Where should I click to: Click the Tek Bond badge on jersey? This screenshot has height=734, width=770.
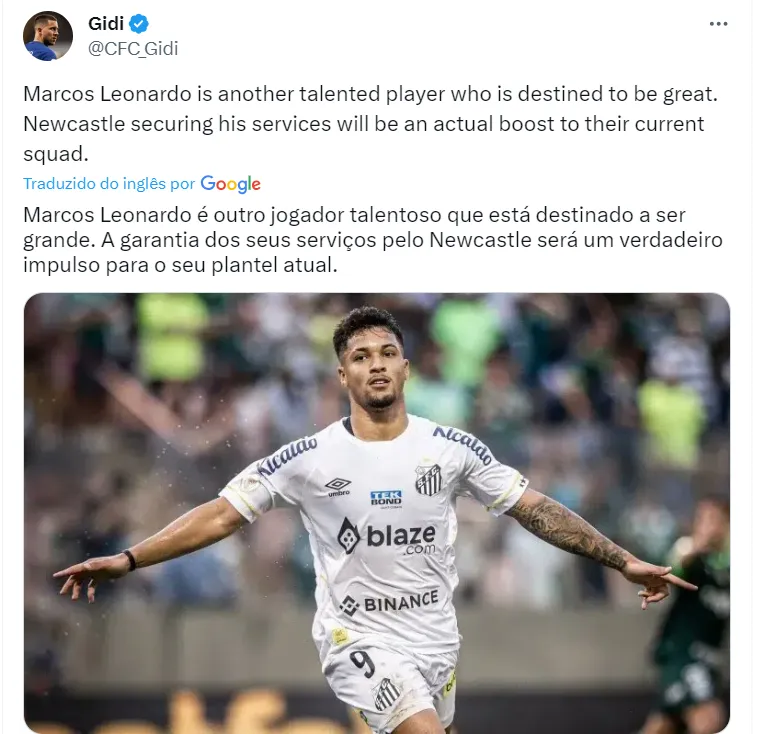[386, 498]
